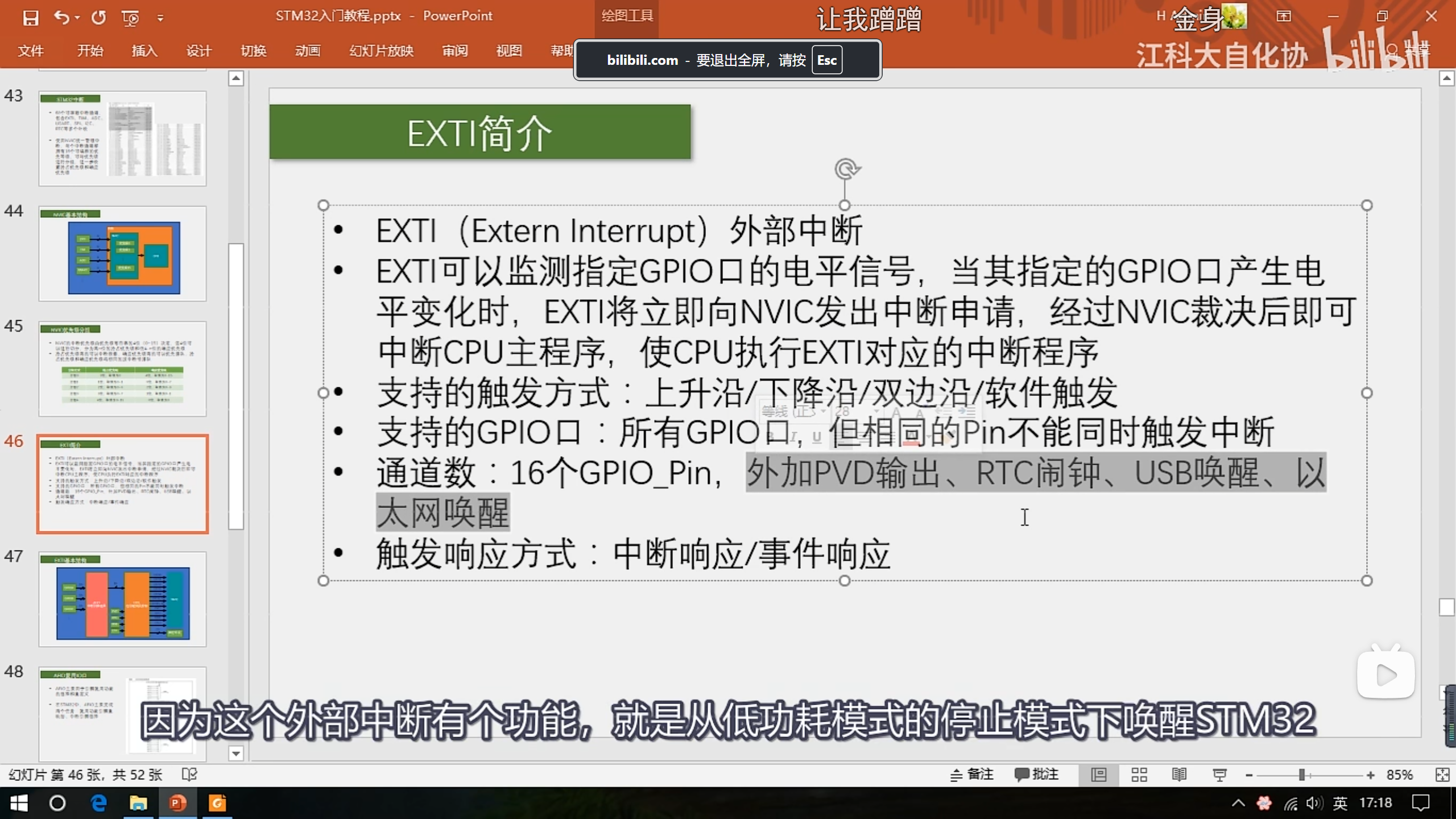The width and height of the screenshot is (1456, 819).
Task: Toggle Normal view button in status bar
Action: [1098, 775]
